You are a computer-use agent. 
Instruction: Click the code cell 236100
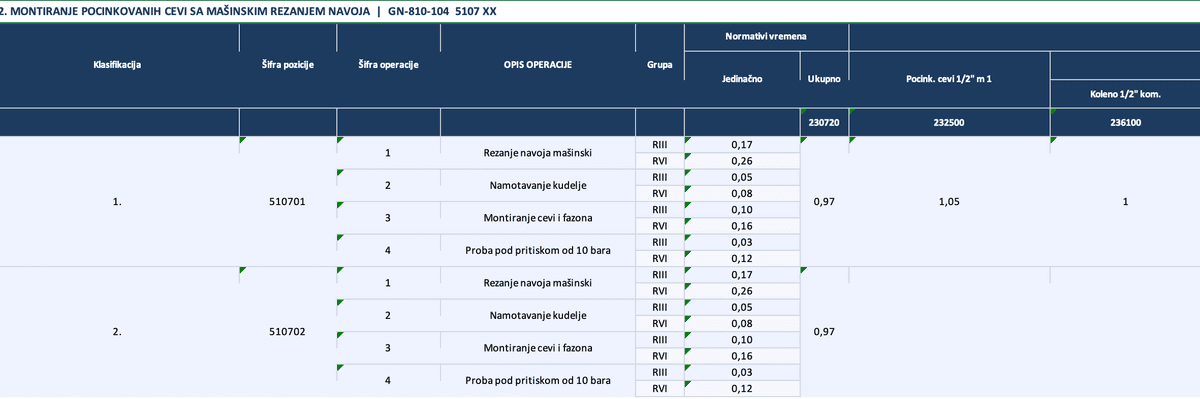(1125, 123)
